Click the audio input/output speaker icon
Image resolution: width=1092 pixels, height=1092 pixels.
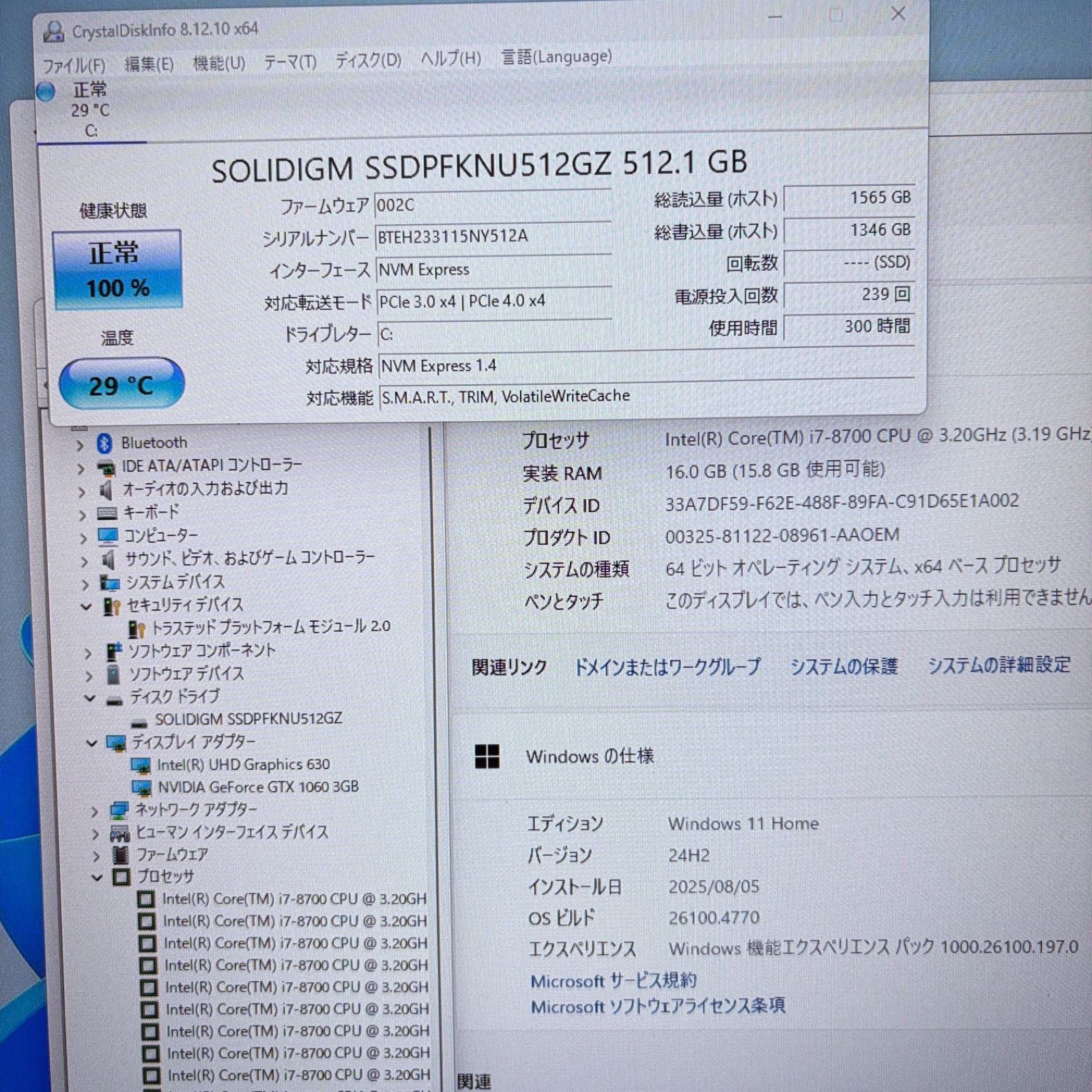pyautogui.click(x=106, y=491)
